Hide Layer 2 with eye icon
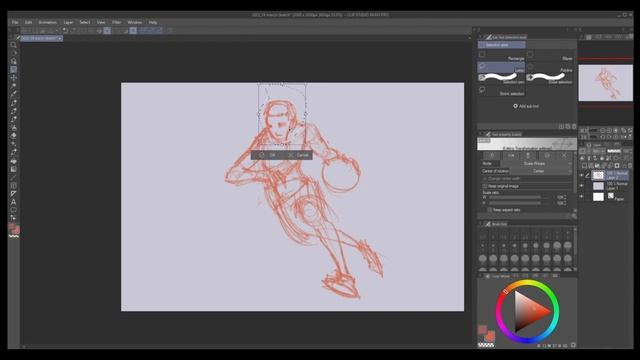This screenshot has width=640, height=360. pos(582,175)
